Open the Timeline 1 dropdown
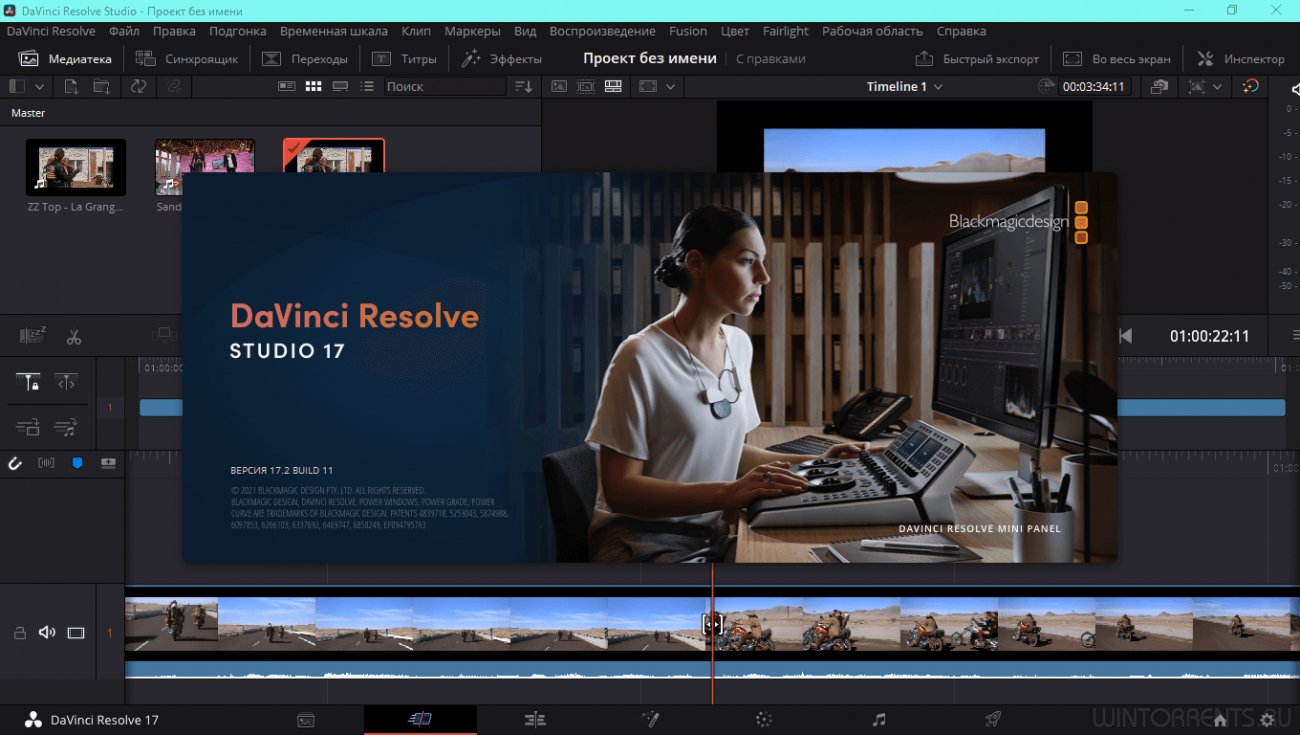 (904, 87)
